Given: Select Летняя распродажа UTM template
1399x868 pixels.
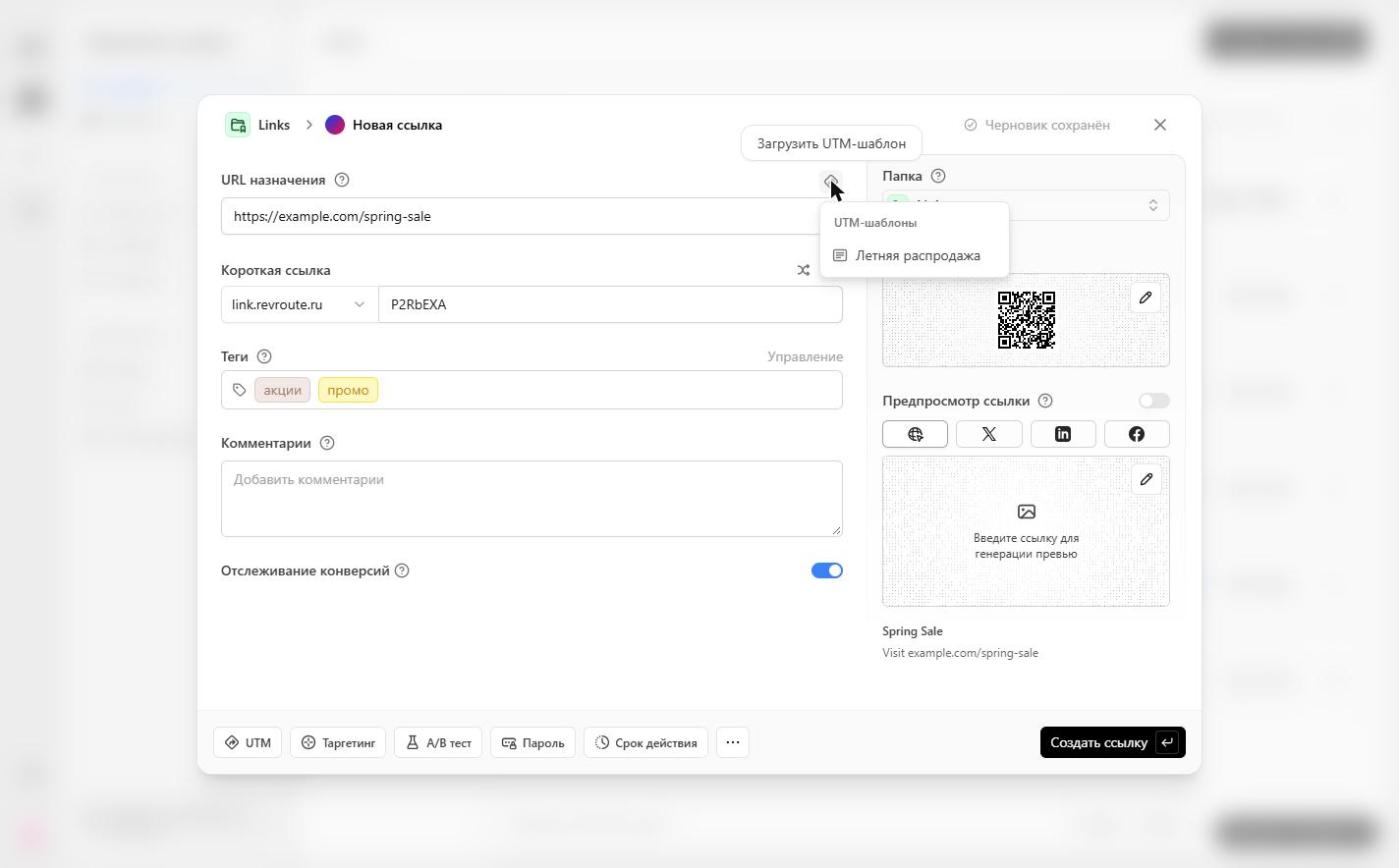Looking at the screenshot, I should tap(915, 256).
